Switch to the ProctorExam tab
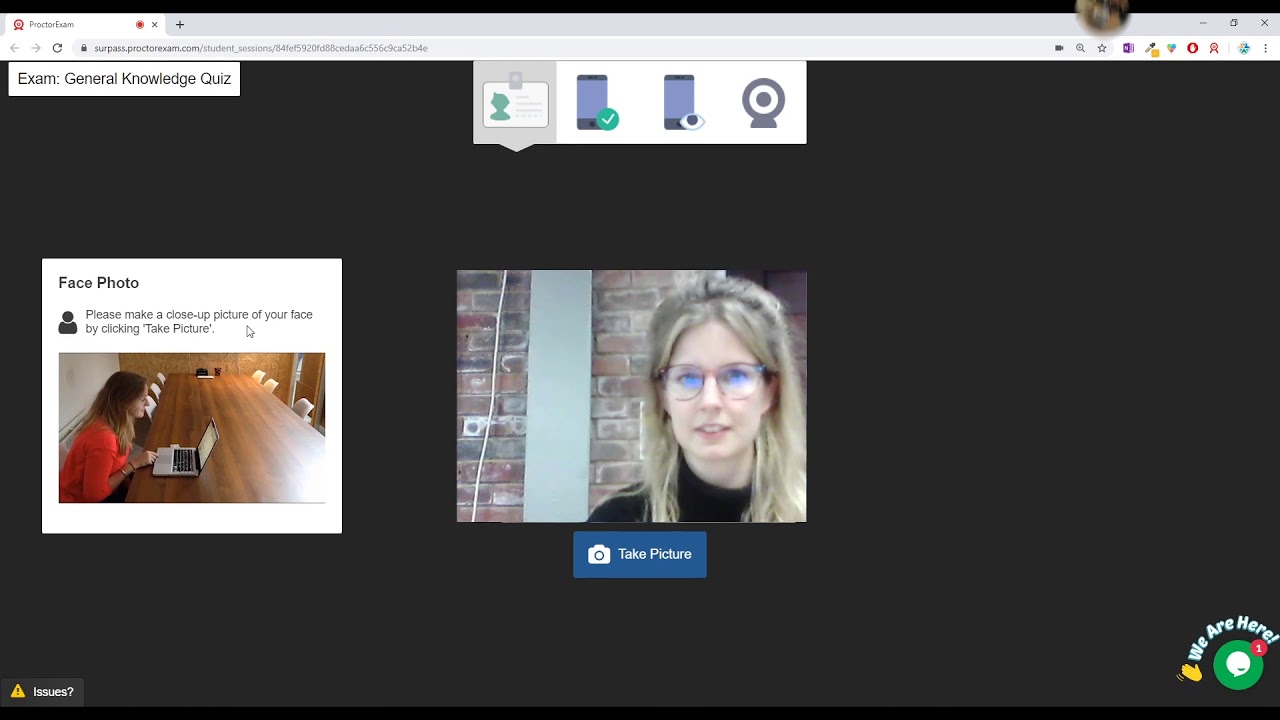 click(x=70, y=24)
